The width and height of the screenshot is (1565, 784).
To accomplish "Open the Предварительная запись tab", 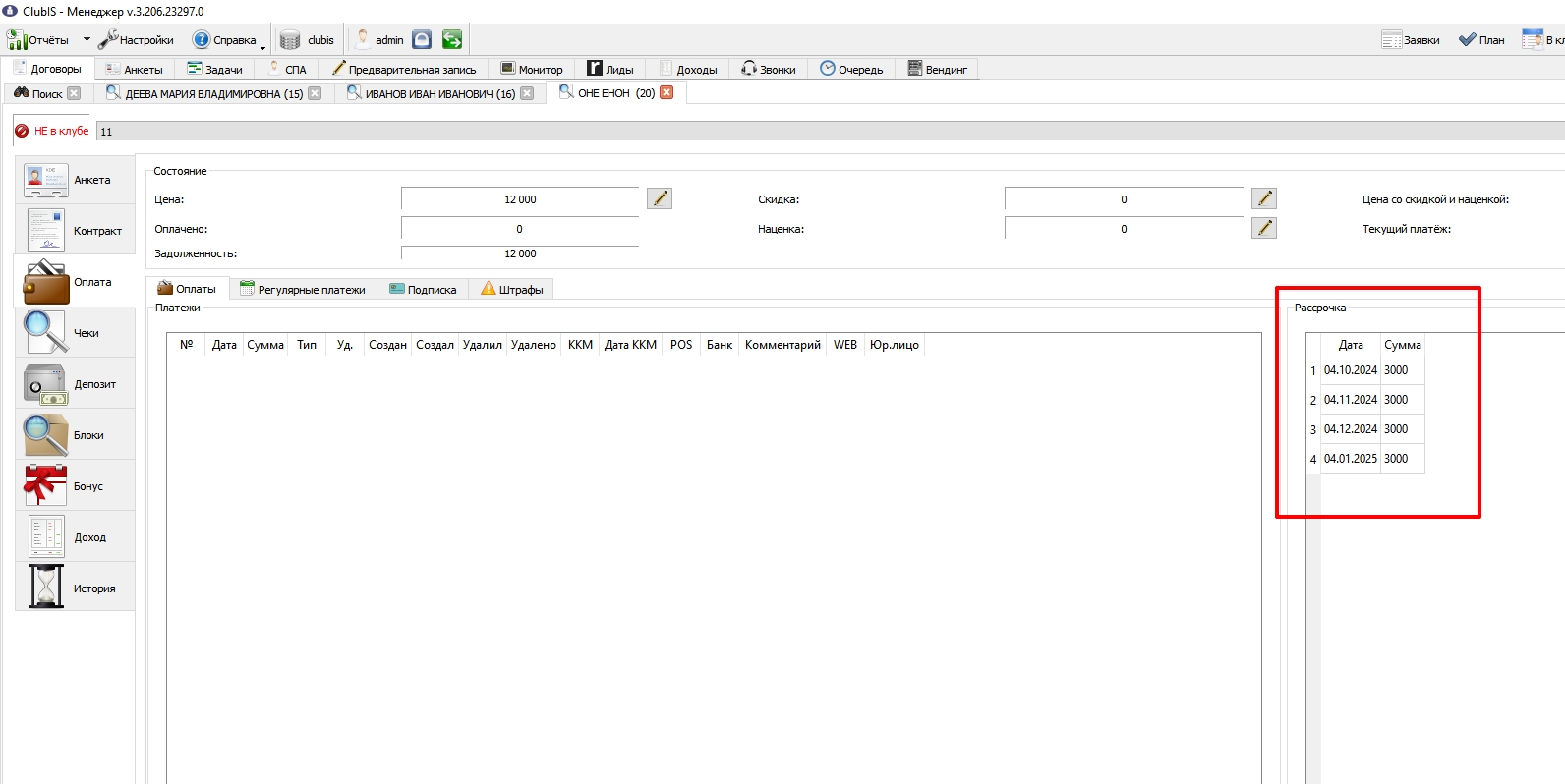I will [404, 69].
